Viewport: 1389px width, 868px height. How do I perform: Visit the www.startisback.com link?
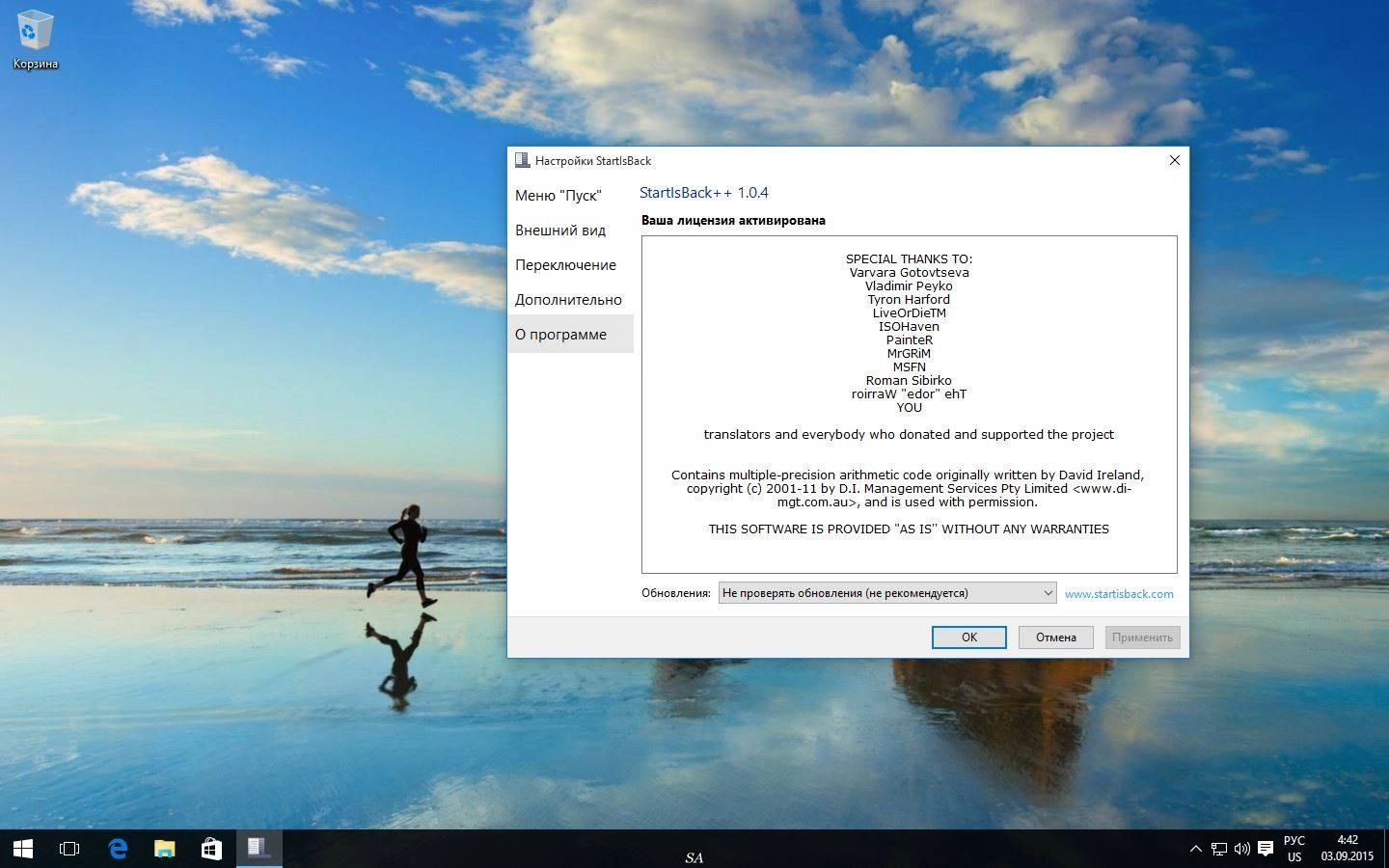click(1119, 593)
